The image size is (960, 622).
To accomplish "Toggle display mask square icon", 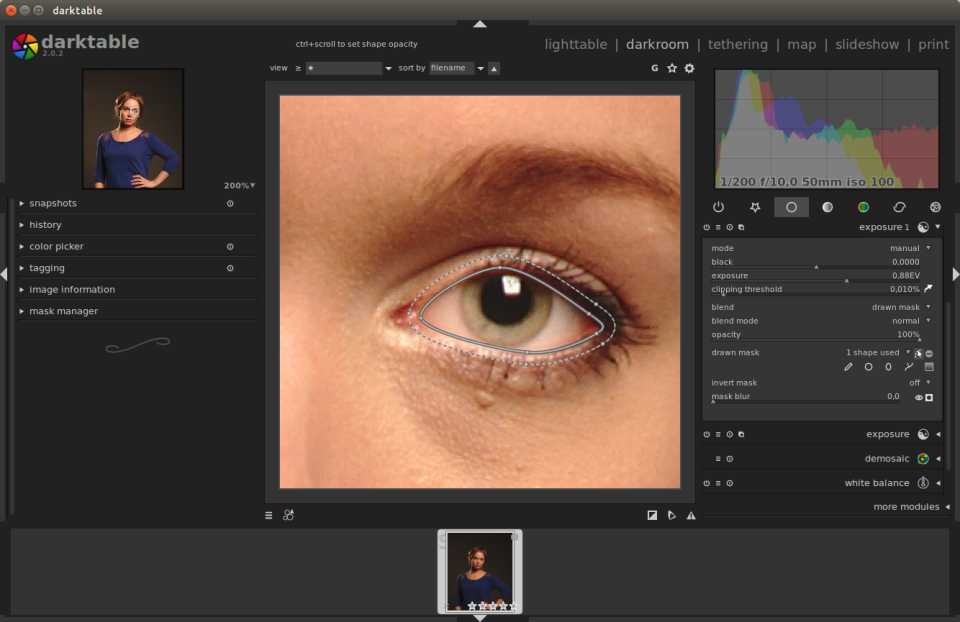I will [929, 397].
